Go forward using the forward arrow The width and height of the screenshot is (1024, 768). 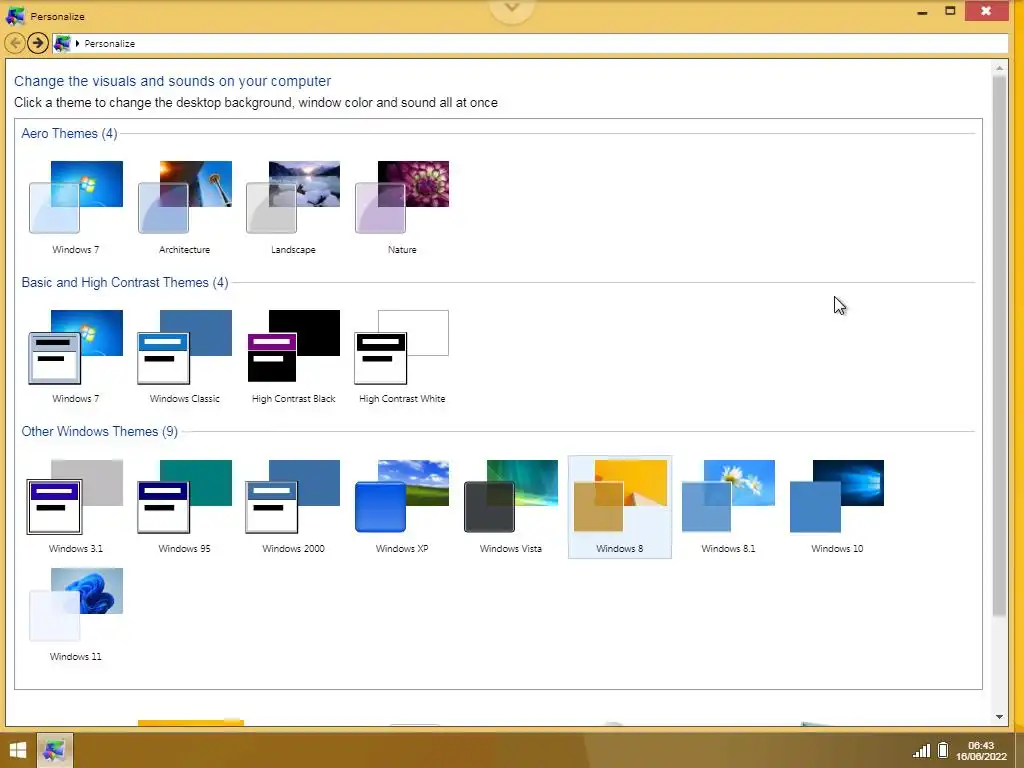pos(38,43)
